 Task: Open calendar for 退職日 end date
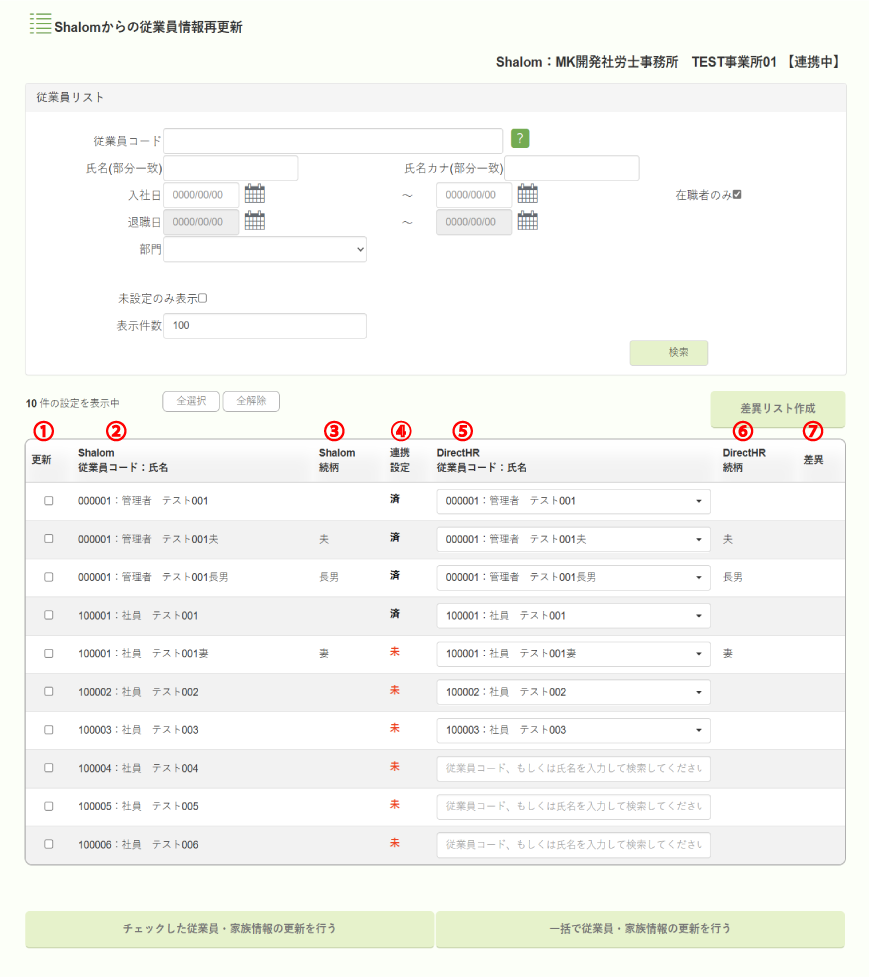tap(528, 221)
